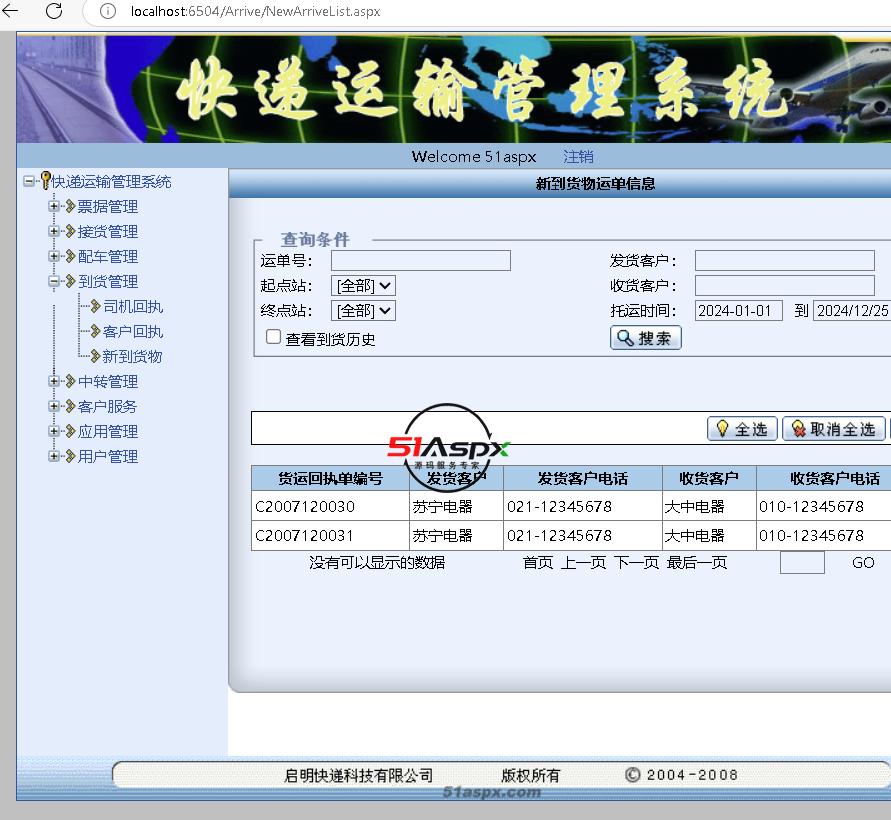891x820 pixels.
Task: Click the end date field 2024/12/25
Action: click(x=852, y=311)
